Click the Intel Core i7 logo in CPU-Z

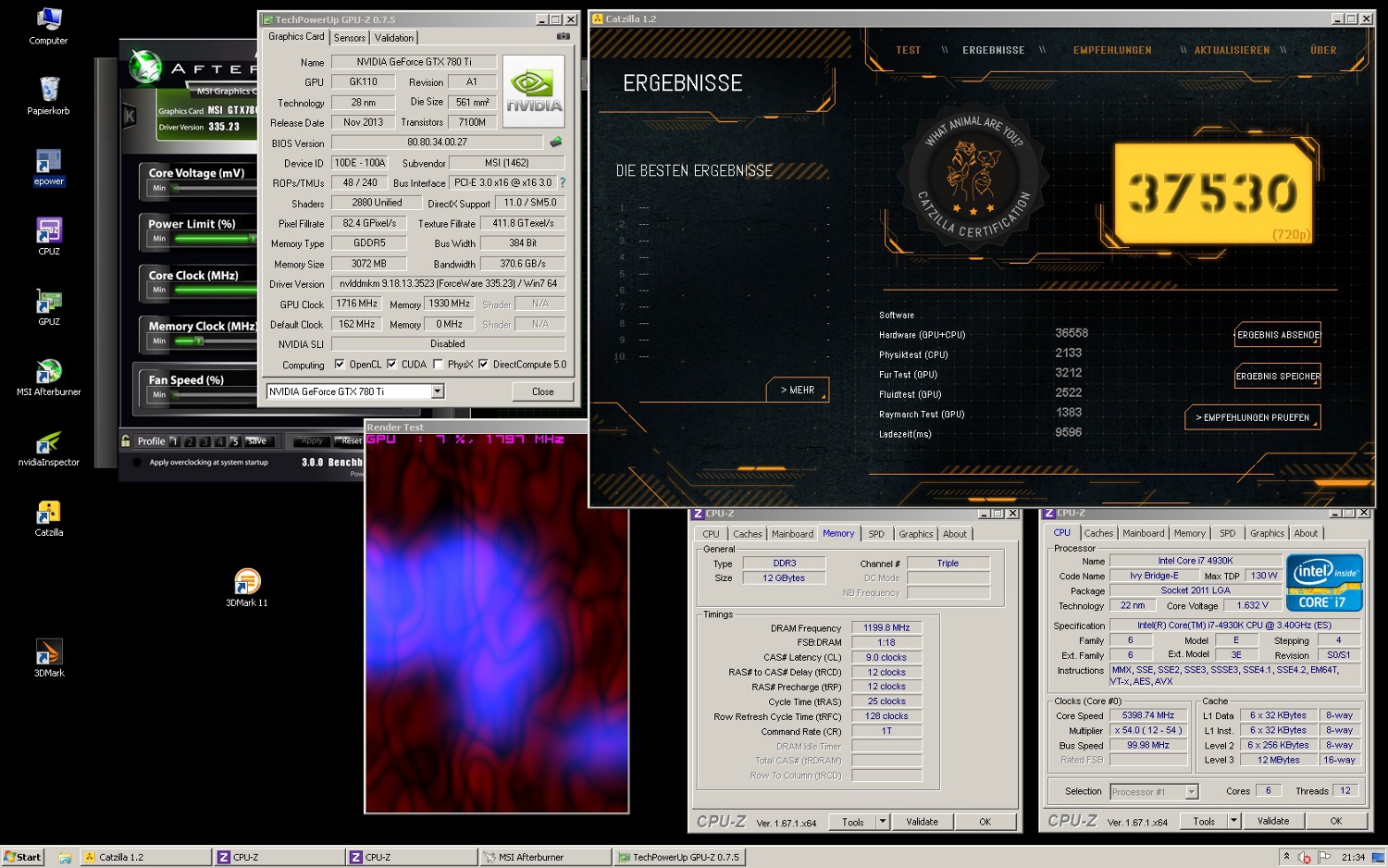point(1324,583)
